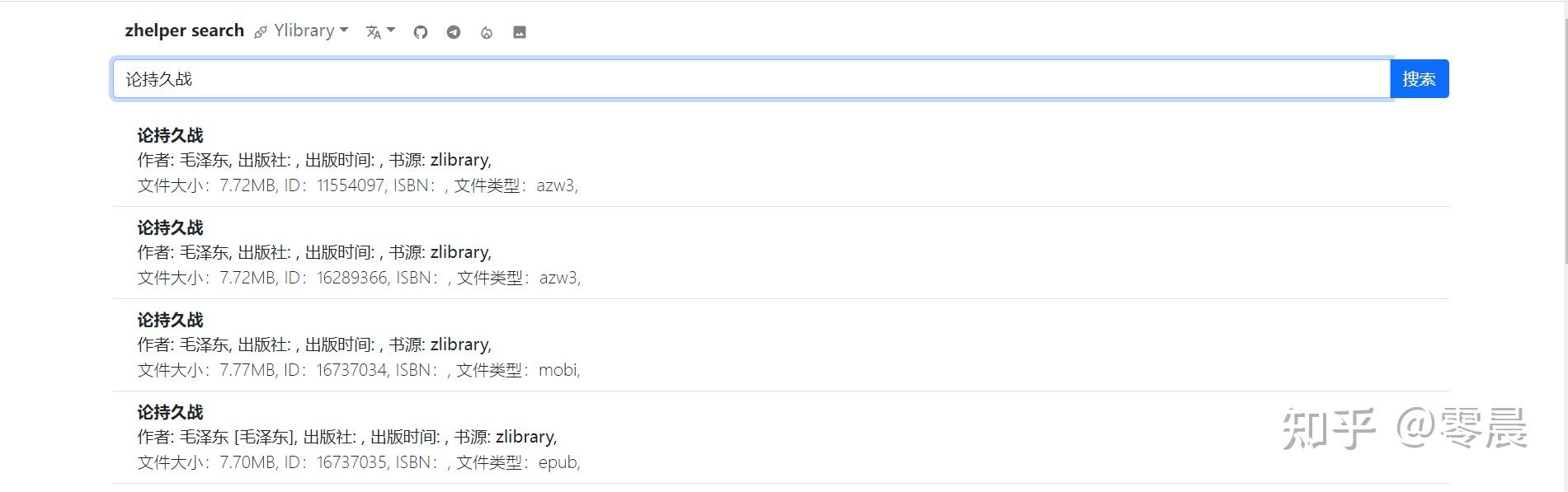Open the GitHub icon link
1568x492 pixels.
tap(421, 32)
